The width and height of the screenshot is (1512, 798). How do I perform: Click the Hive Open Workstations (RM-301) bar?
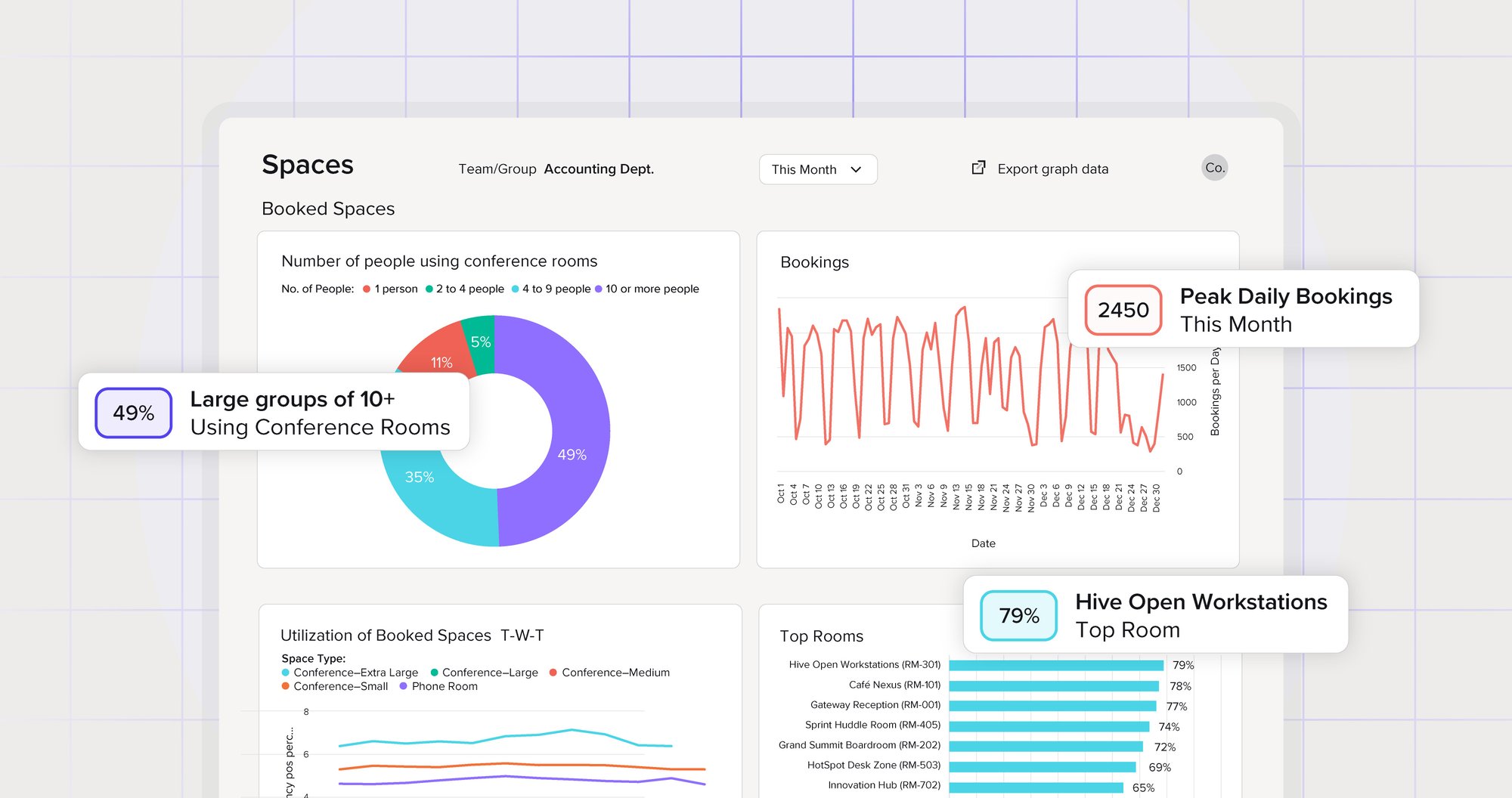[1056, 666]
